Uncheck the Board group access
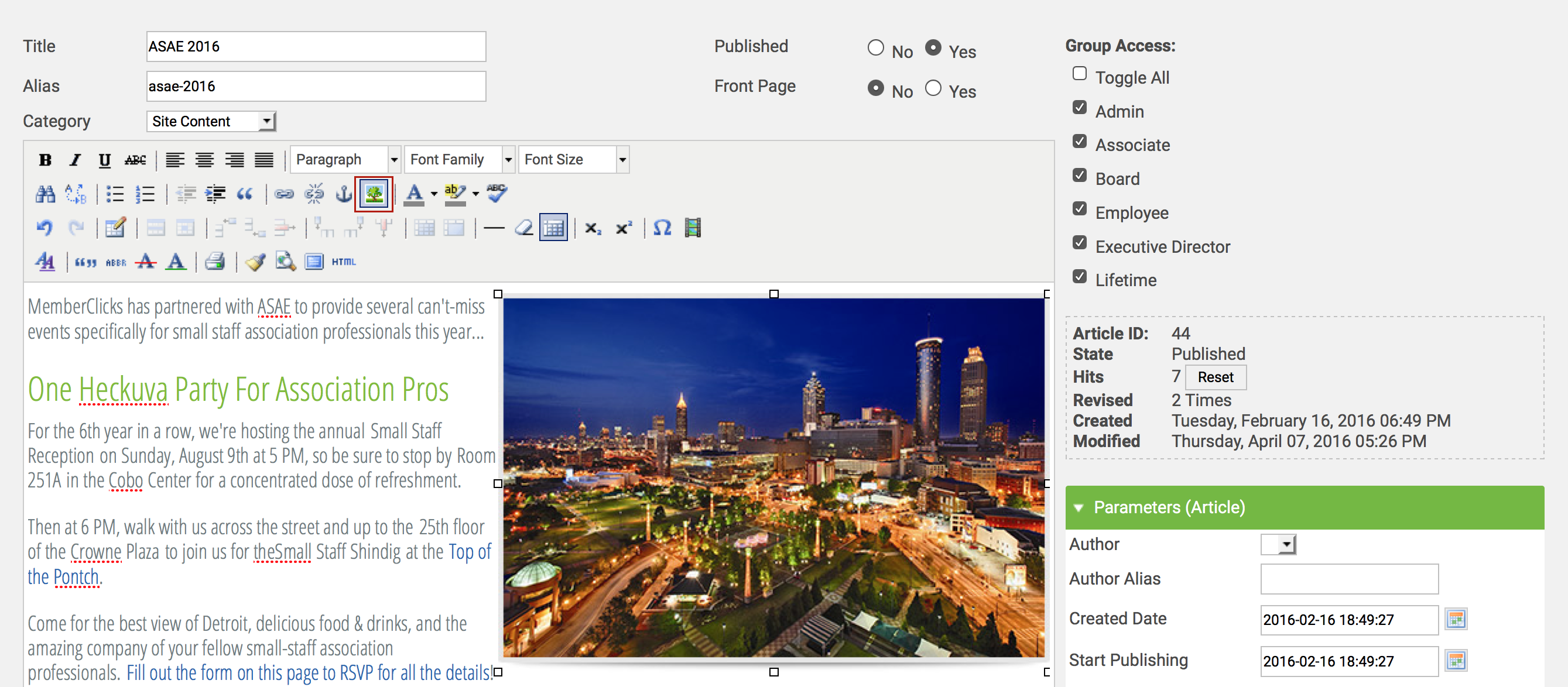Image resolution: width=1568 pixels, height=687 pixels. click(1079, 175)
